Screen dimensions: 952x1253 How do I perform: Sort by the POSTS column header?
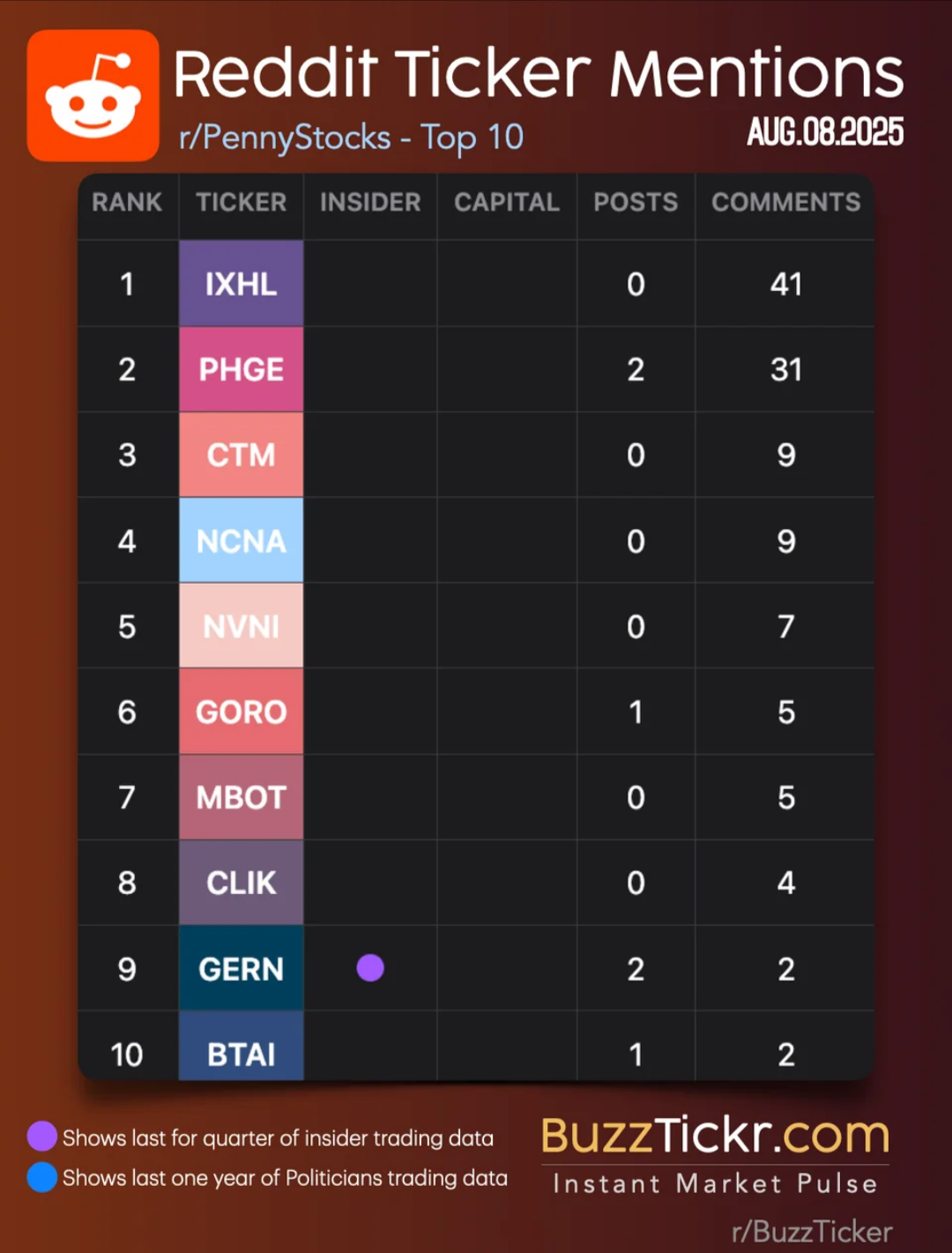coord(636,203)
